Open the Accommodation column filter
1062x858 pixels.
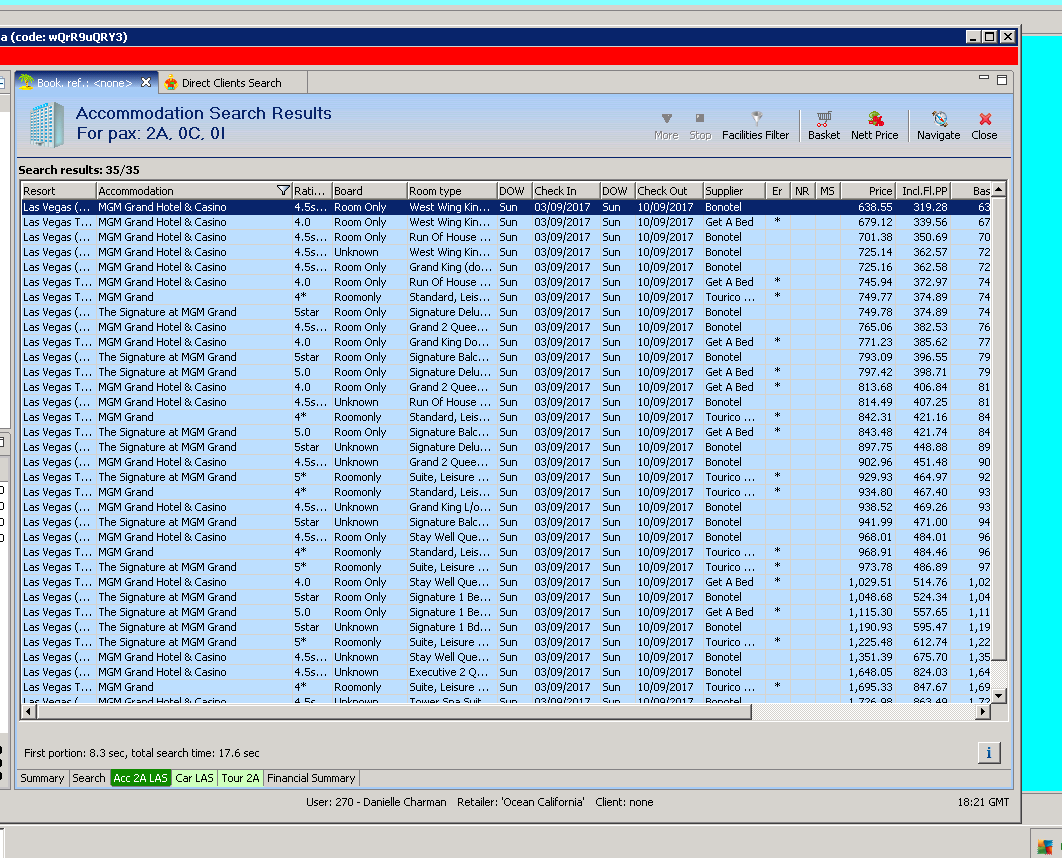click(283, 191)
